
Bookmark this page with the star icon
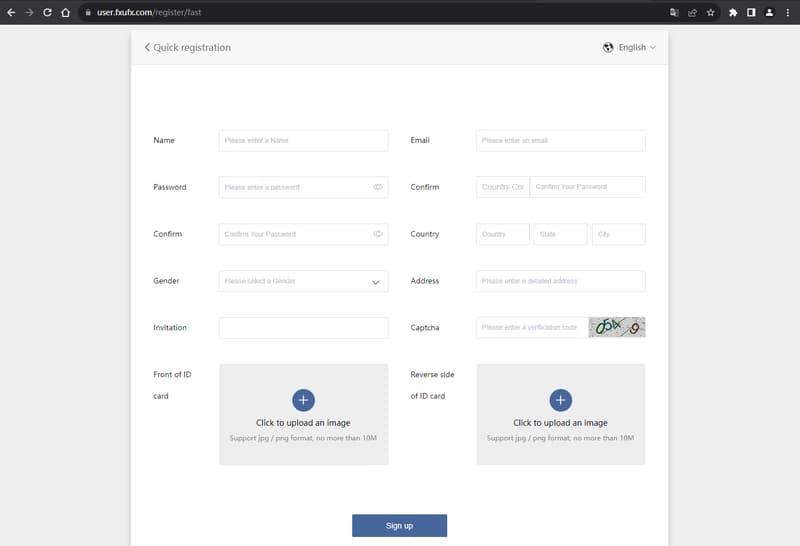click(711, 12)
